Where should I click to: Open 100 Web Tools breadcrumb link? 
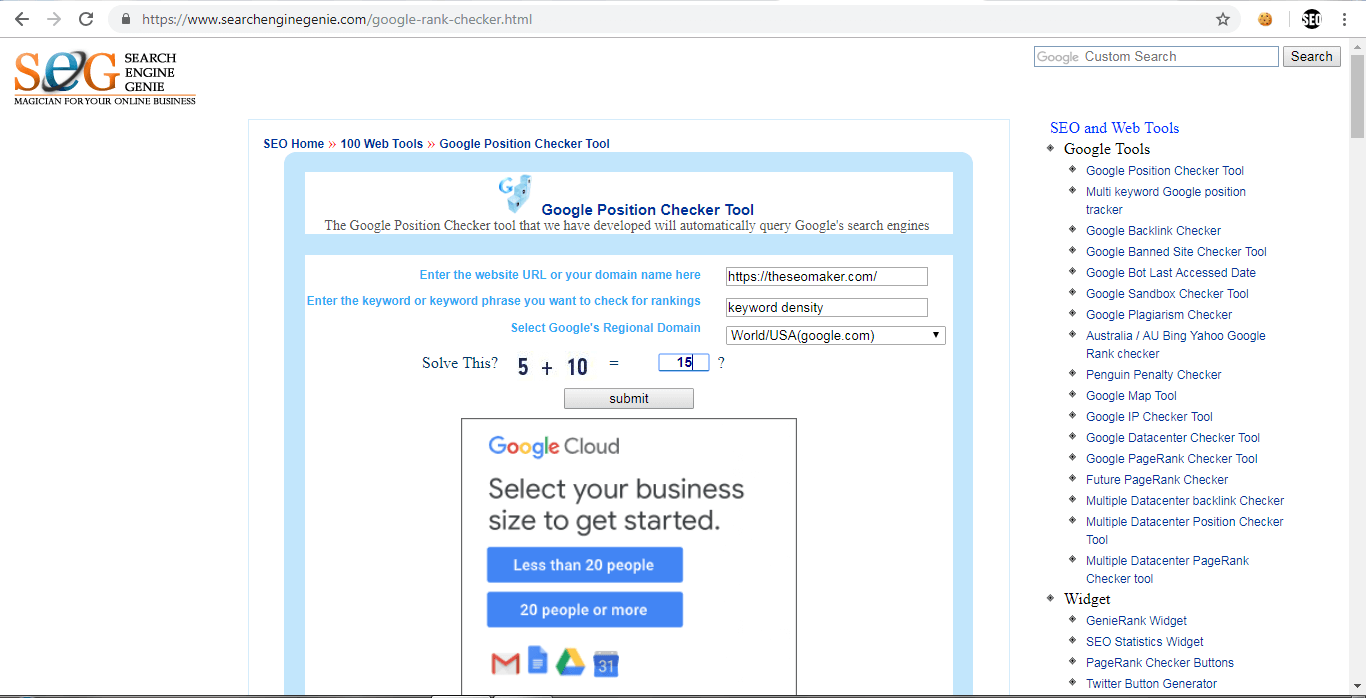click(x=382, y=144)
